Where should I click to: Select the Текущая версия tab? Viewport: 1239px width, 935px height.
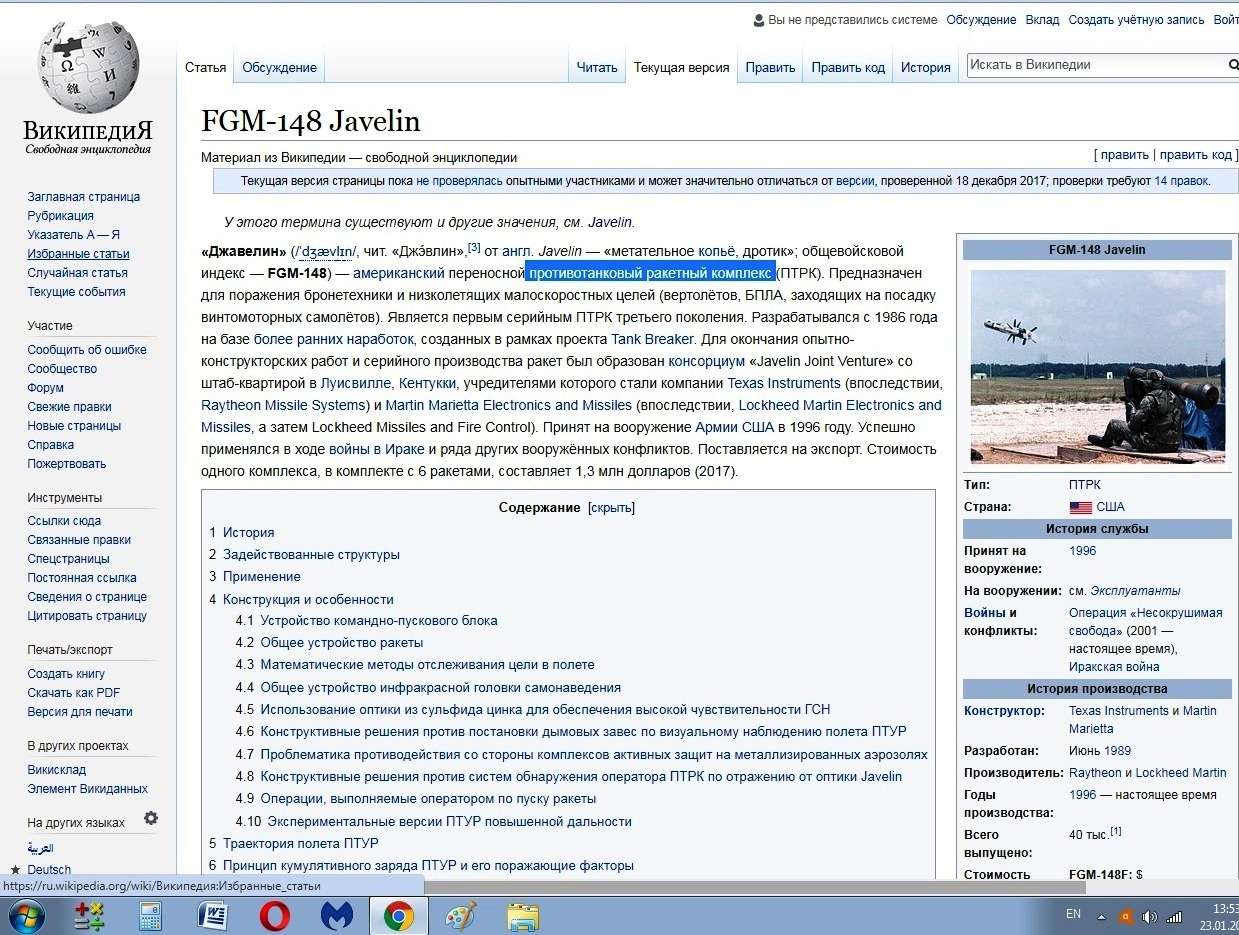pos(681,68)
